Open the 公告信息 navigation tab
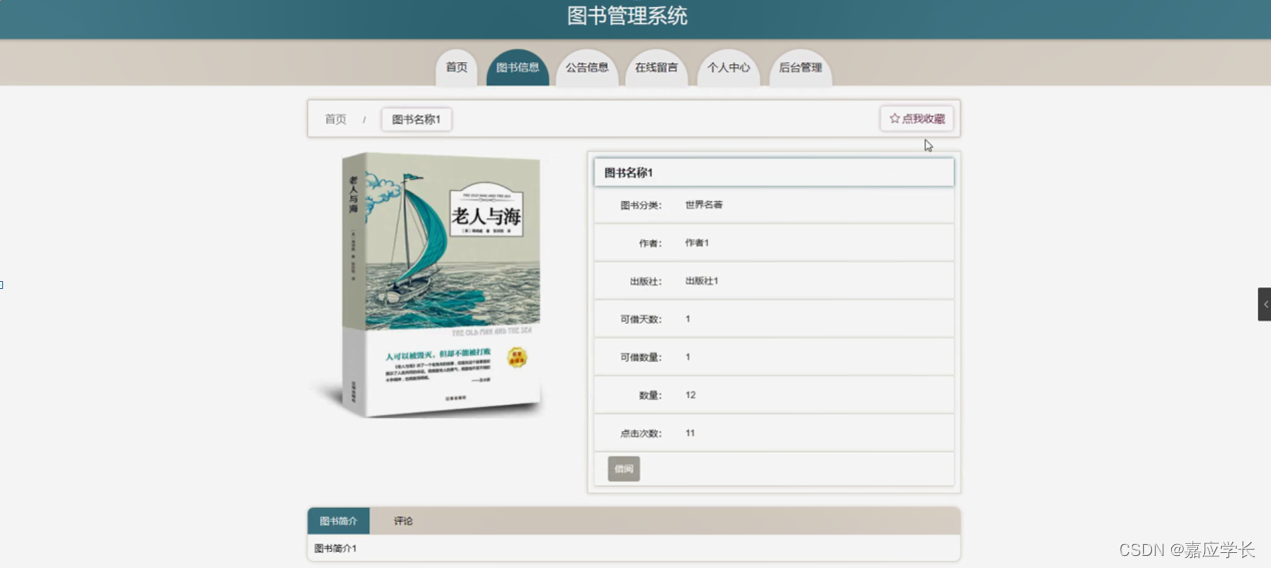Screen dimensions: 1271x568 [x=587, y=68]
